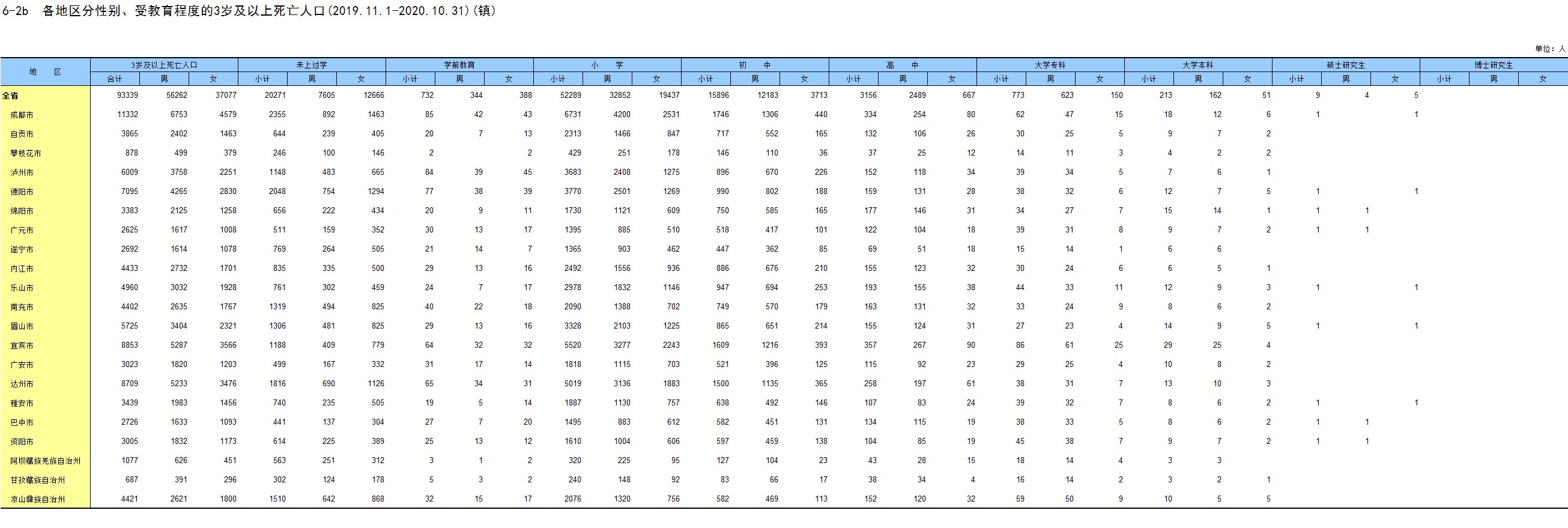
Task: Select the 乐山市 row label
Action: pyautogui.click(x=22, y=288)
